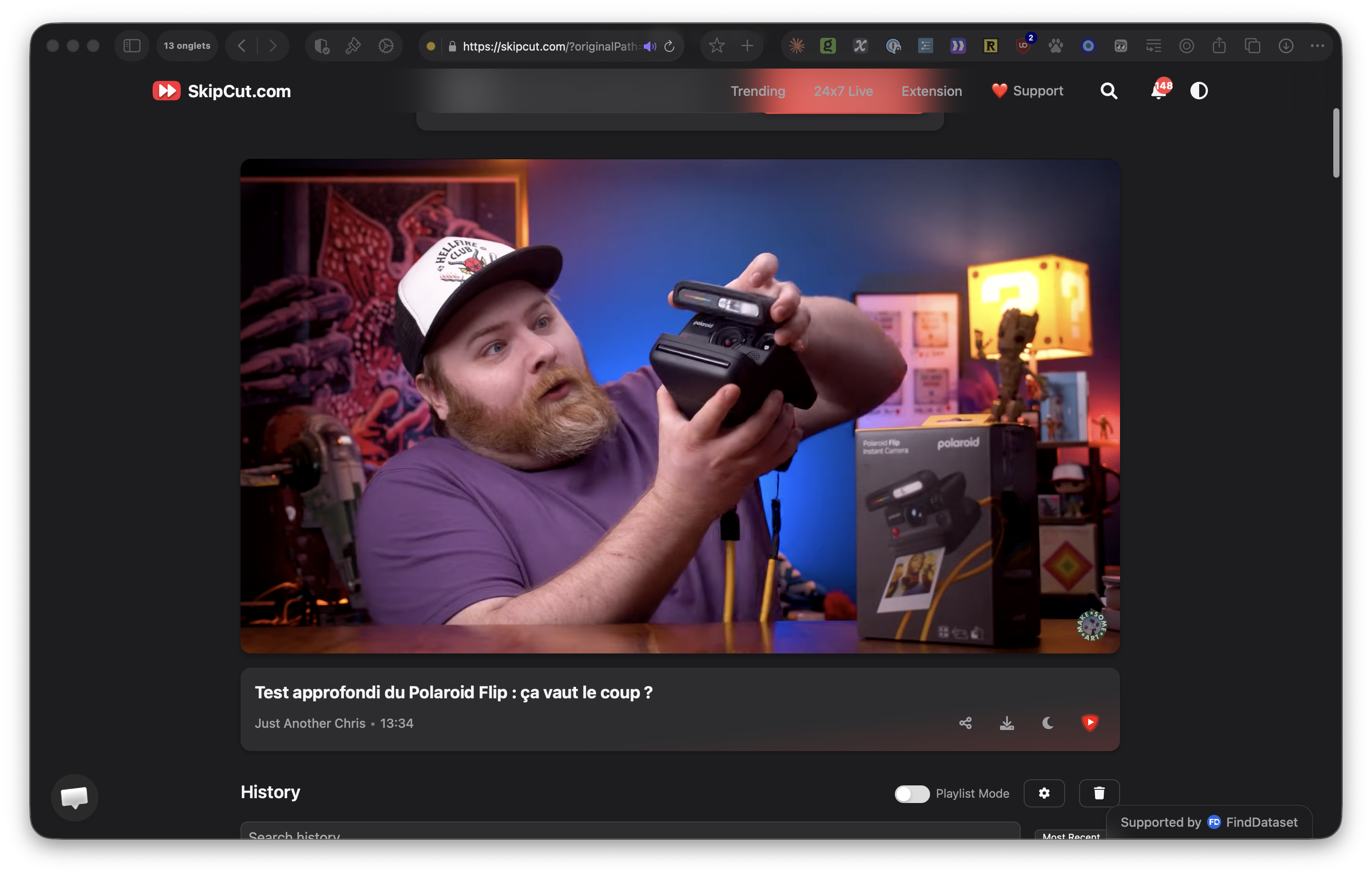Viewport: 1372px width, 876px height.
Task: Toggle Playlist Mode on
Action: coord(912,794)
